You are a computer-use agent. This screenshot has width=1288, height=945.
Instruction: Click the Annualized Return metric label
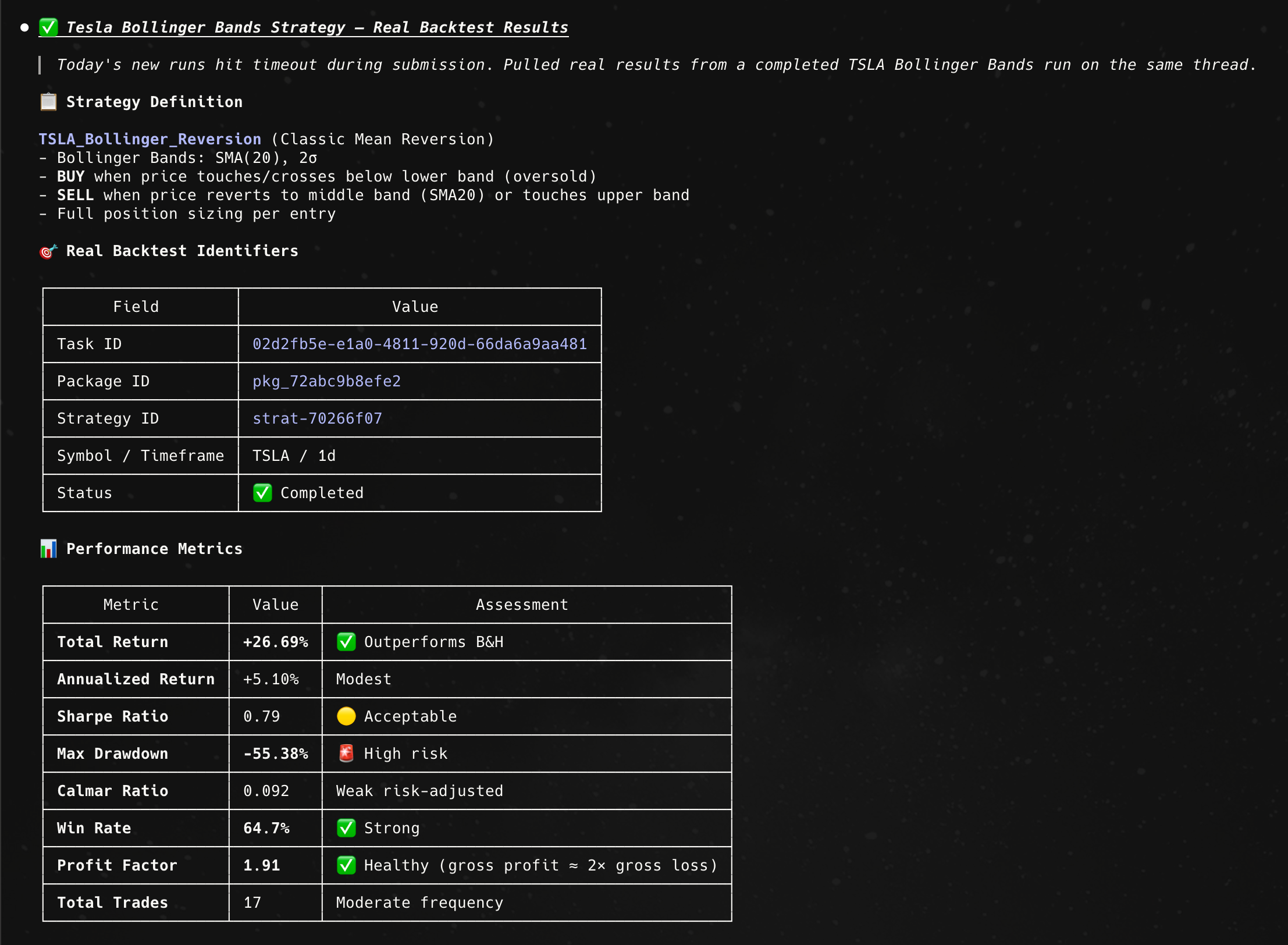136,679
